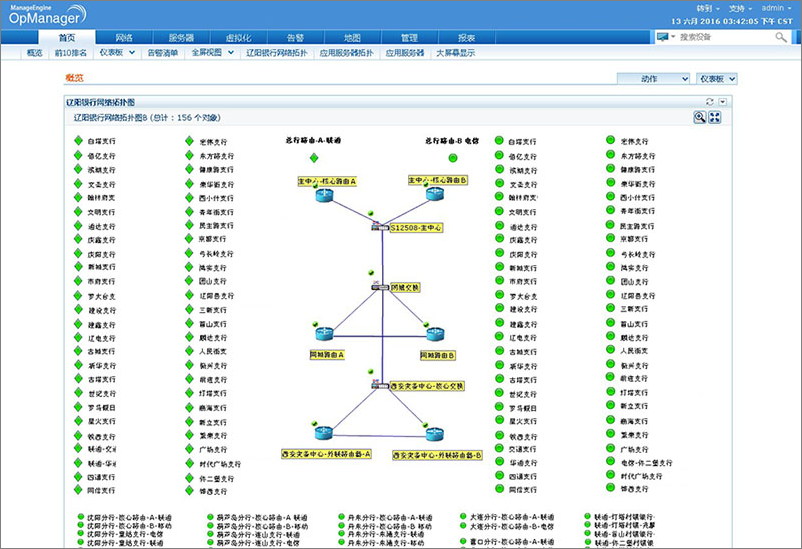This screenshot has height=549, width=802.
Task: Switch to the 虚拟化 tab
Action: click(238, 37)
